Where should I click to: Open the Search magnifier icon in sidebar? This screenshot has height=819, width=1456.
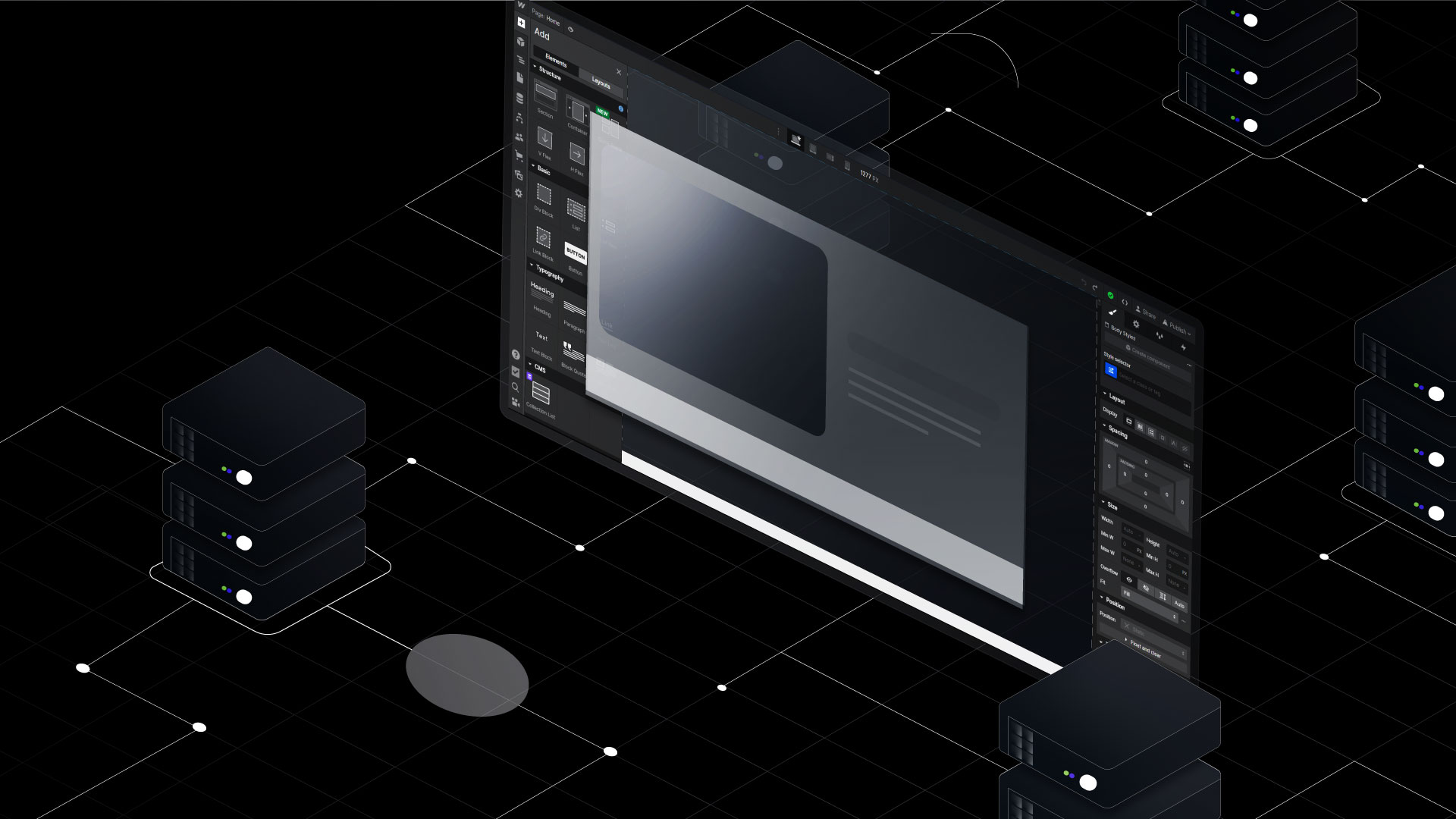pyautogui.click(x=515, y=387)
